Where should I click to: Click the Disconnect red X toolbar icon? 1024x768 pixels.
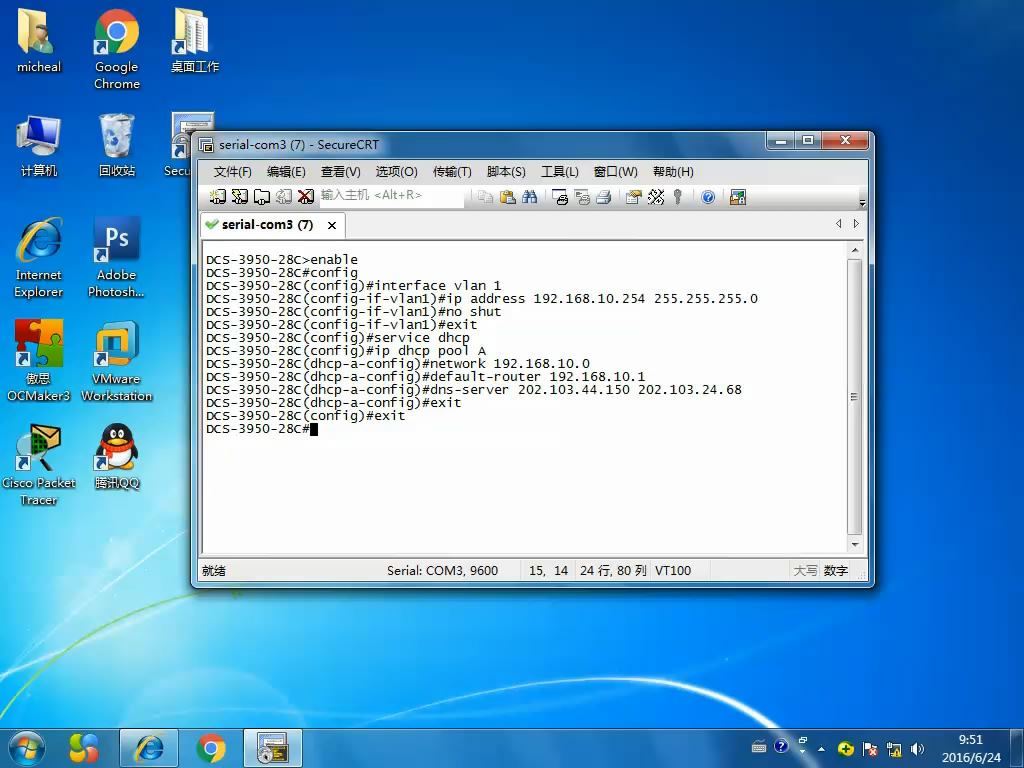[x=306, y=197]
